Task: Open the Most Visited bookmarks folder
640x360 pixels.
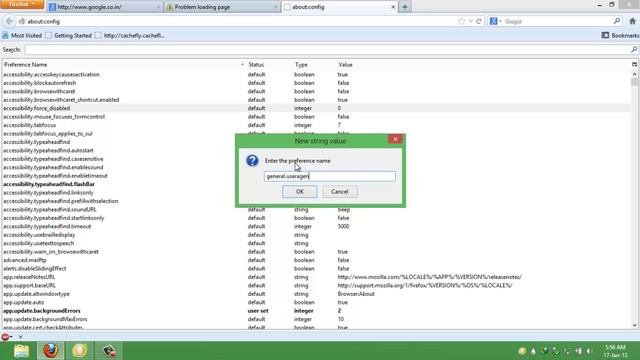Action: point(22,36)
